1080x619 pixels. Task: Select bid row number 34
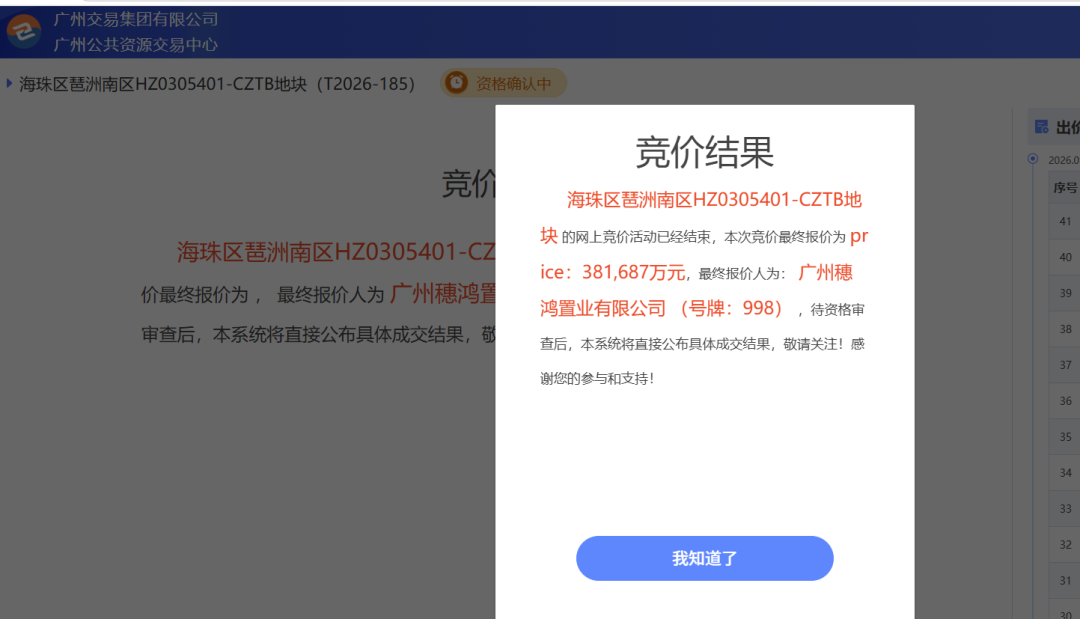pos(1066,472)
